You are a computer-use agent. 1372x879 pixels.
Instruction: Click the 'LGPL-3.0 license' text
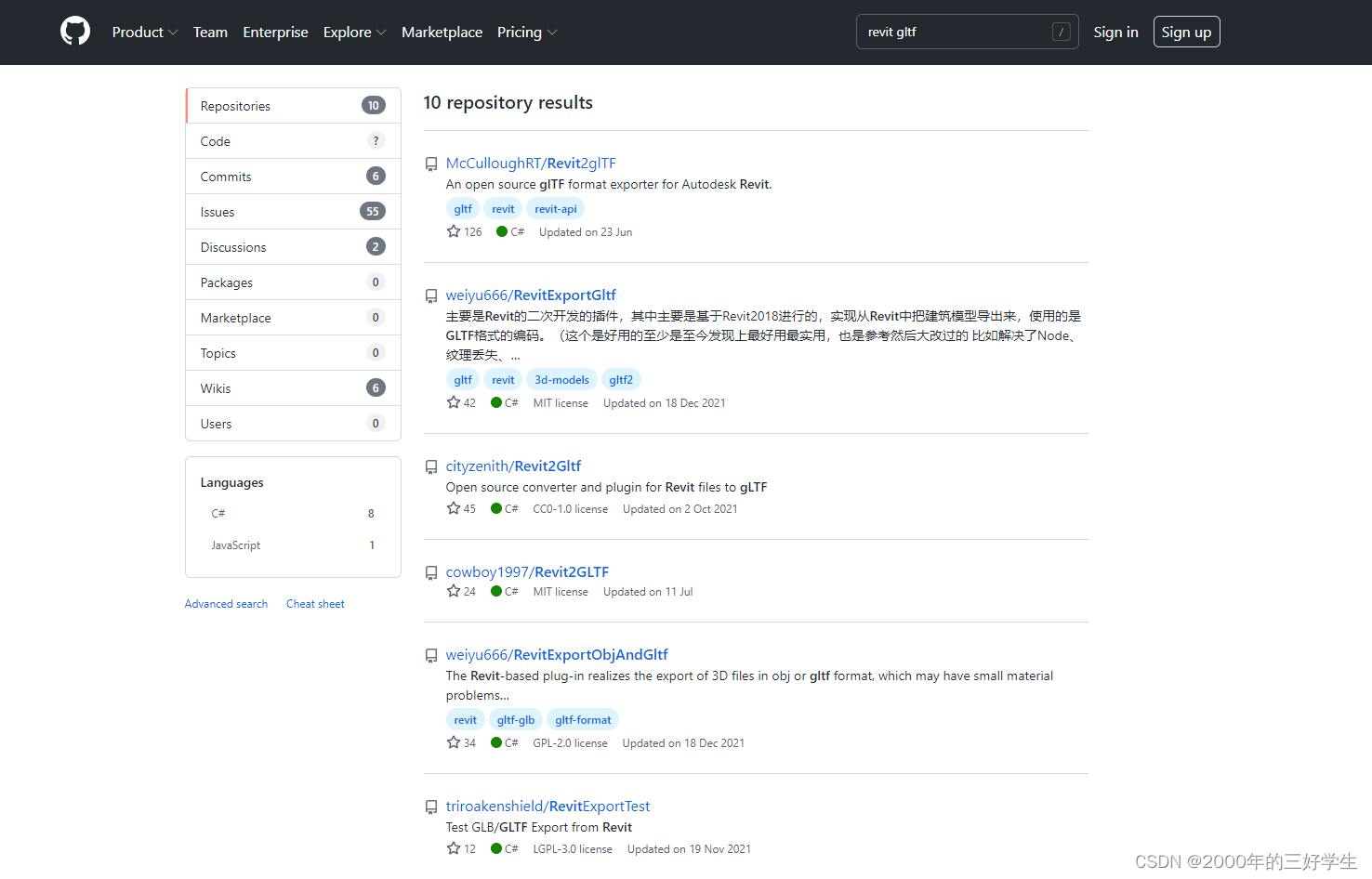pyautogui.click(x=573, y=849)
